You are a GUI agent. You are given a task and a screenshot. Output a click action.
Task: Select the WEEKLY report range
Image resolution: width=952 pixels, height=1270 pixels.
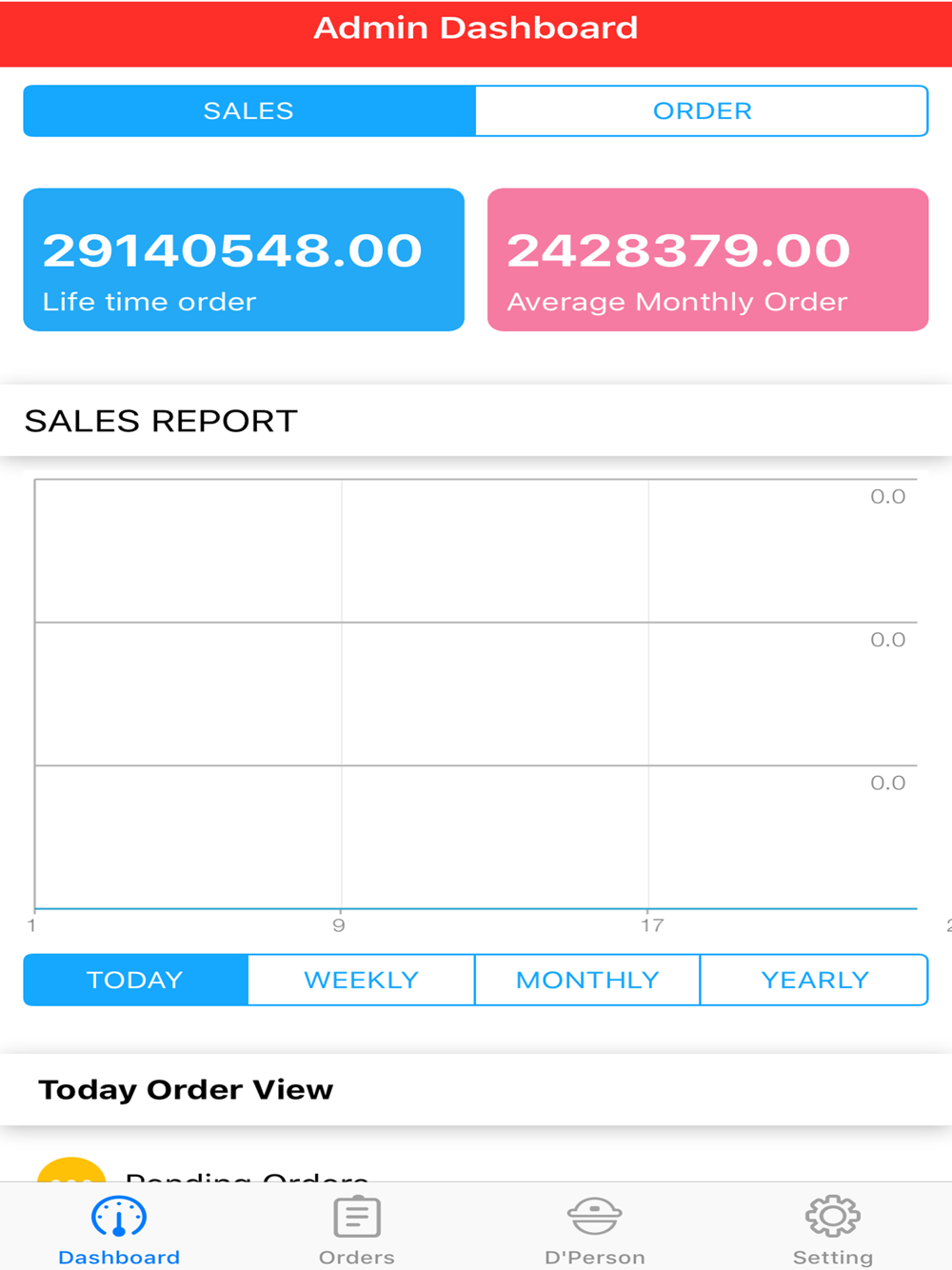tap(361, 980)
